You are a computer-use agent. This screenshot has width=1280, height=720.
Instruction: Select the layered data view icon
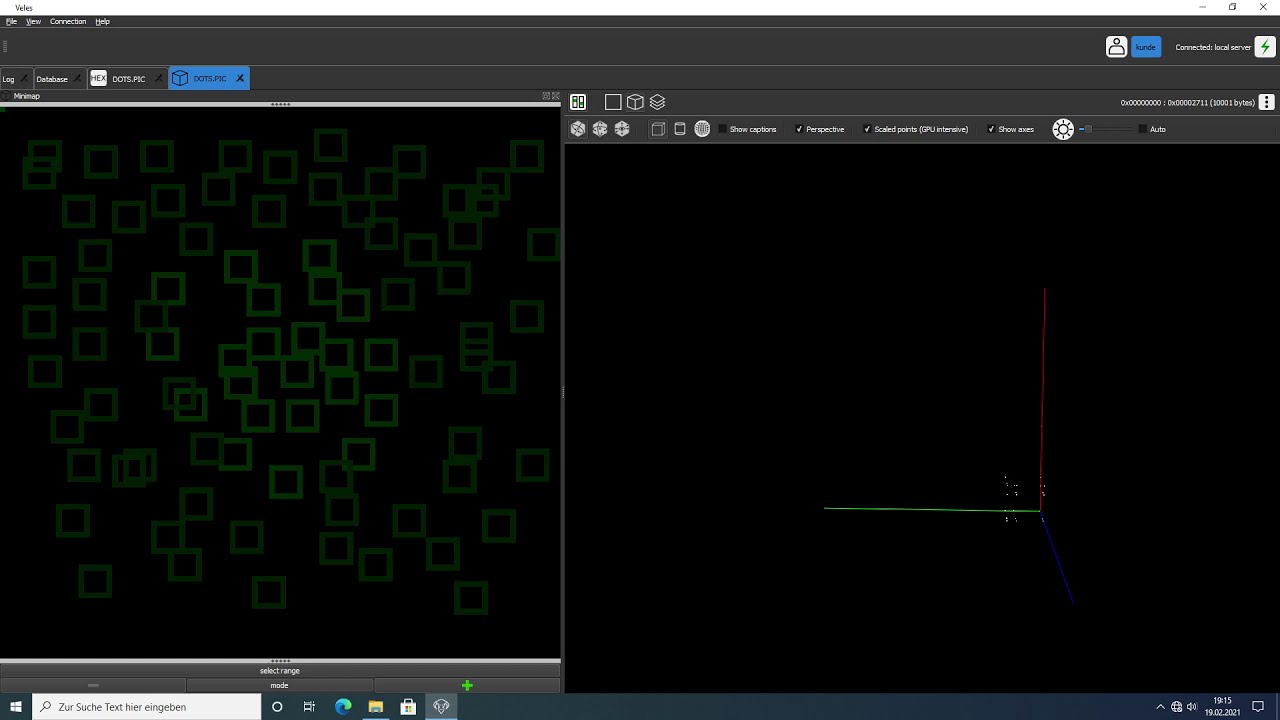click(x=657, y=102)
